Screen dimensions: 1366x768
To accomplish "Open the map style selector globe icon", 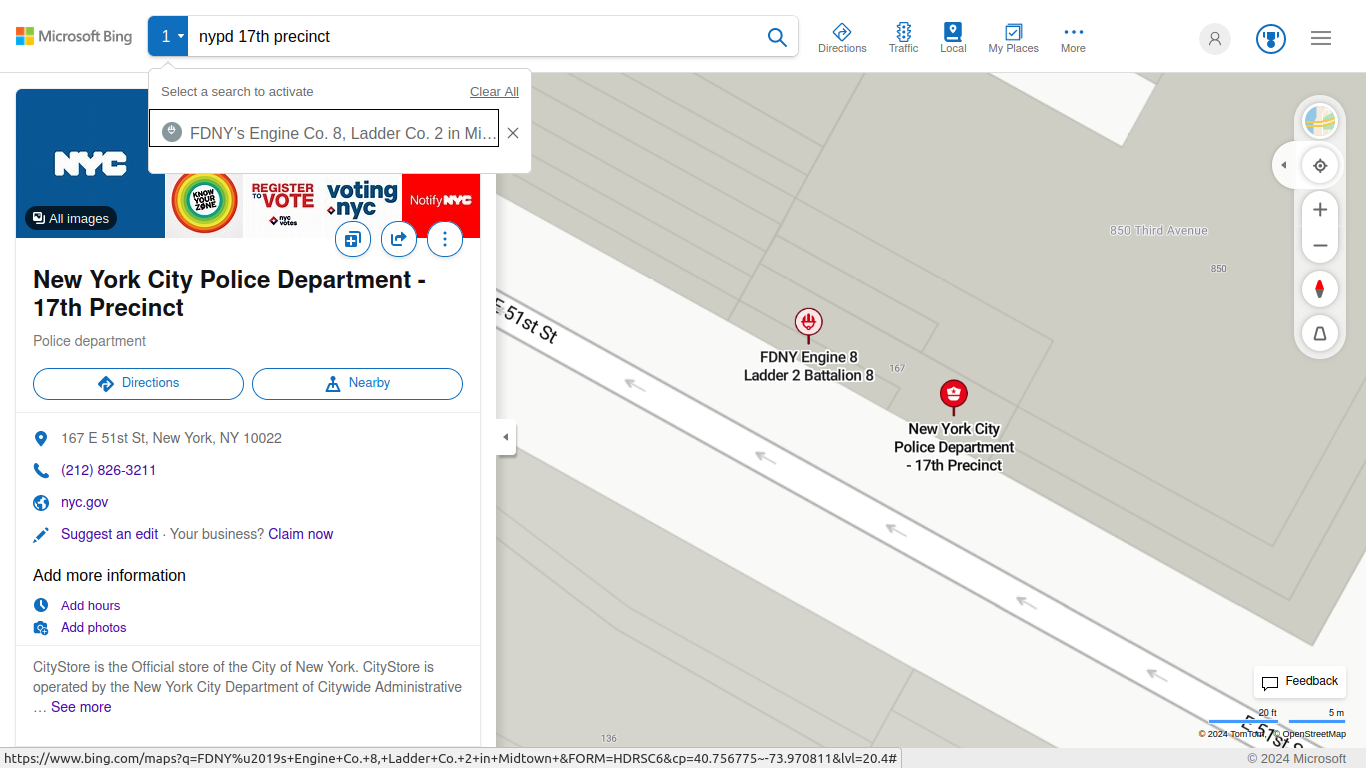I will coord(1320,122).
